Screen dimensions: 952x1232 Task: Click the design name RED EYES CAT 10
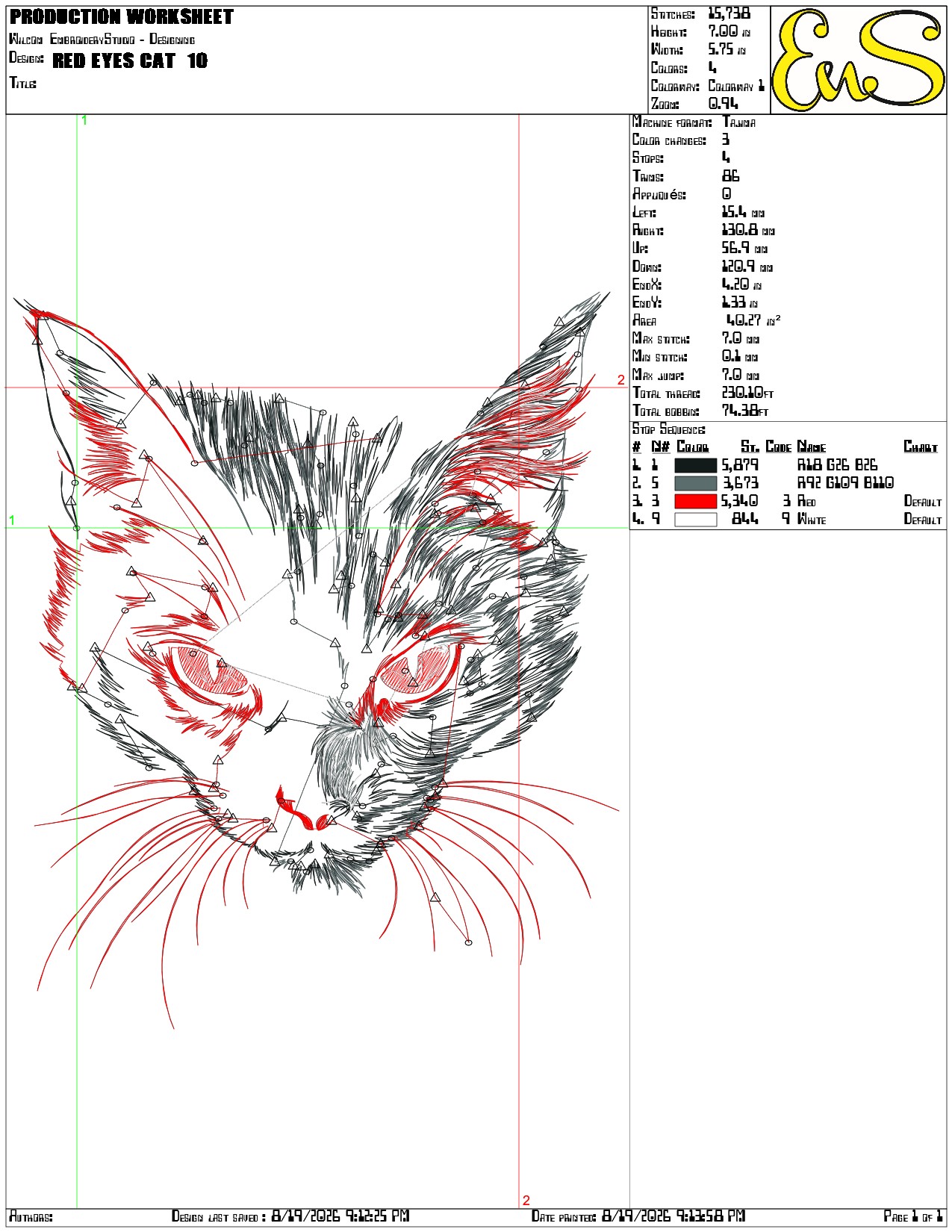point(130,61)
